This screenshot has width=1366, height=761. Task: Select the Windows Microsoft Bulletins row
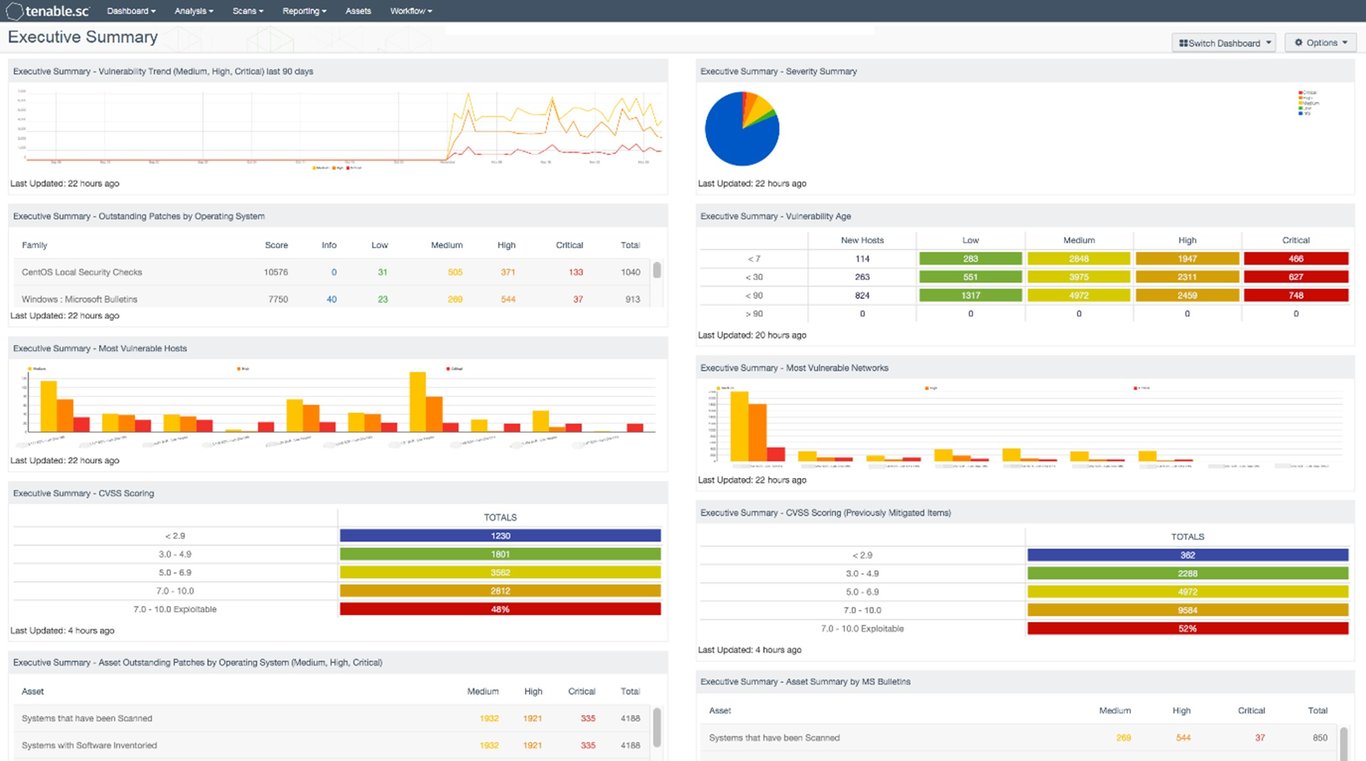click(83, 298)
